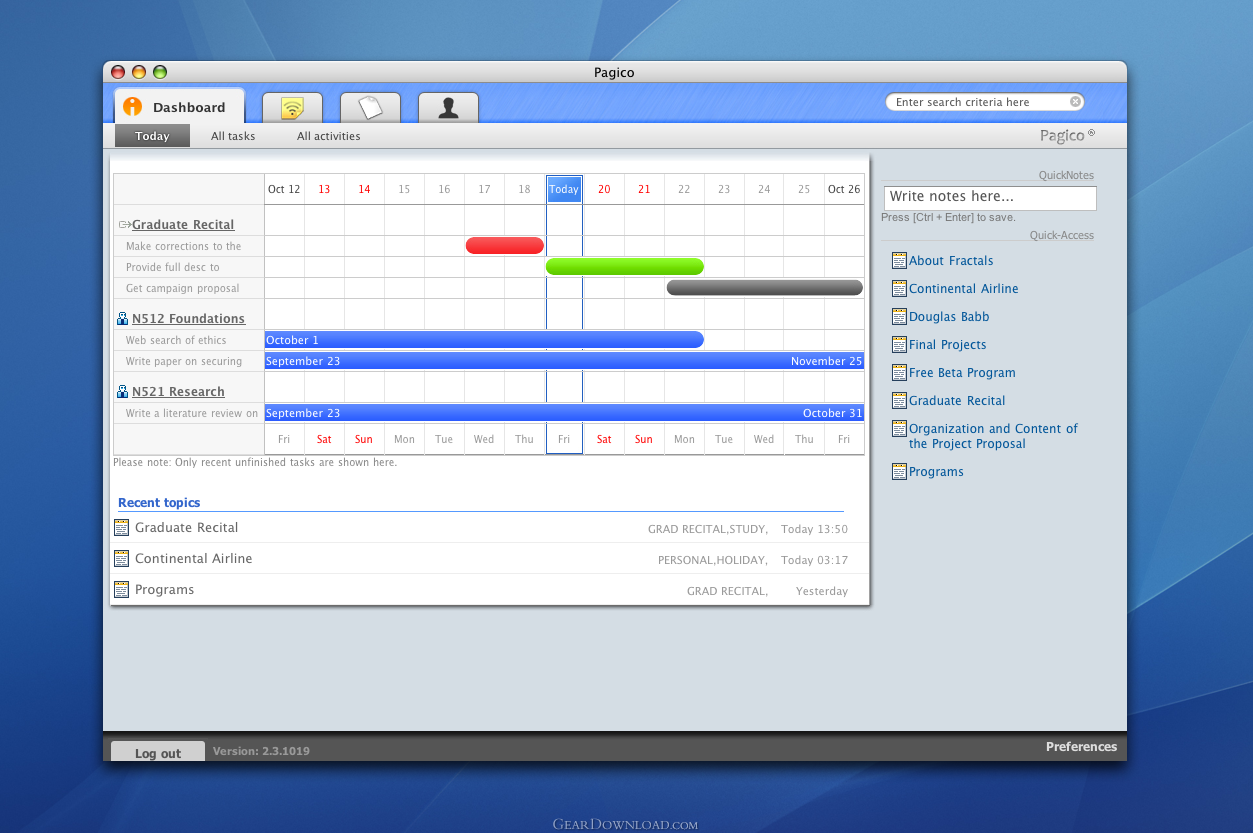This screenshot has width=1253, height=833.
Task: Clear the search field with the x icon
Action: tap(1076, 102)
